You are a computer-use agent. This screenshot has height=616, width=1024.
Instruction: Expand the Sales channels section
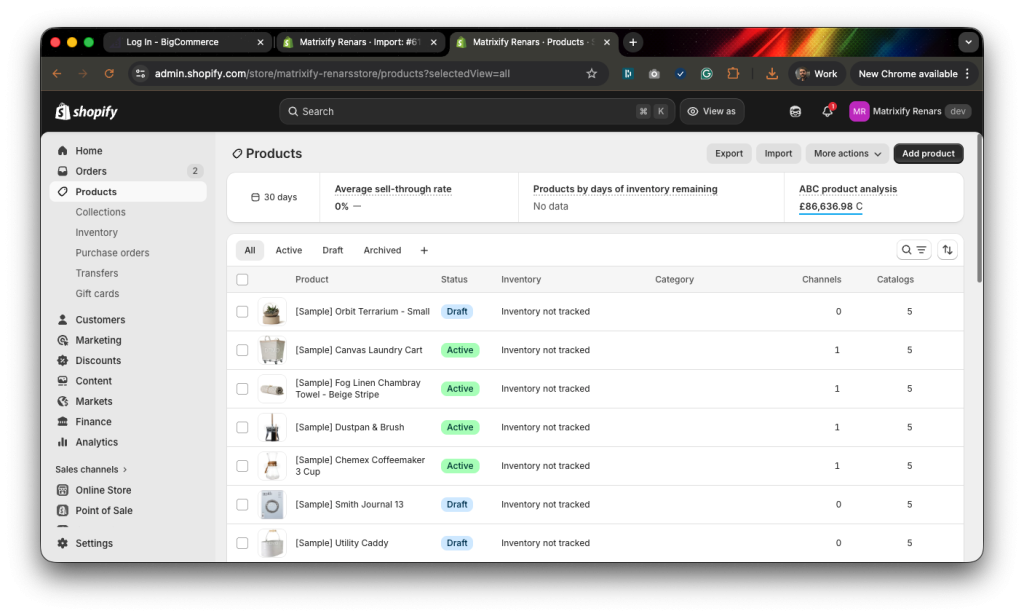click(x=90, y=468)
